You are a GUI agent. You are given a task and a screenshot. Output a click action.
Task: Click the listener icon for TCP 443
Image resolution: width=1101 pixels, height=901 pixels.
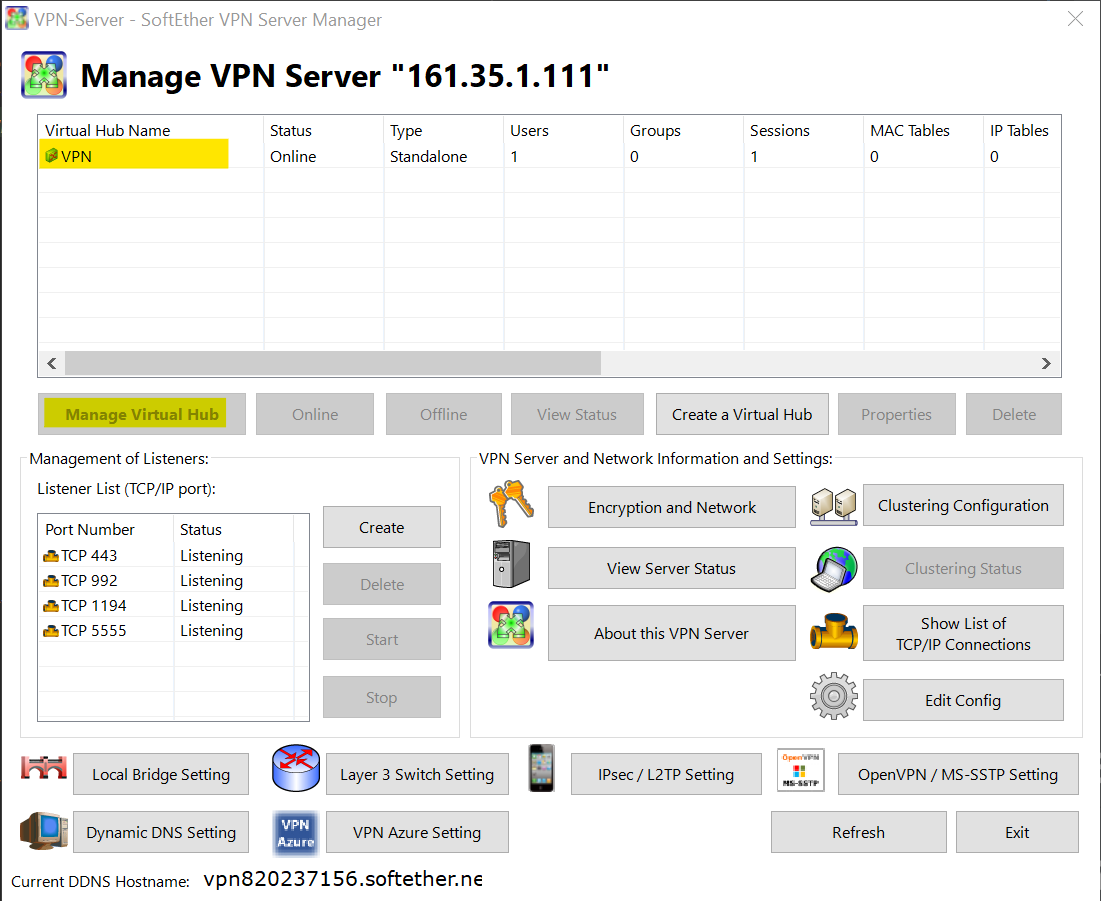click(x=51, y=556)
